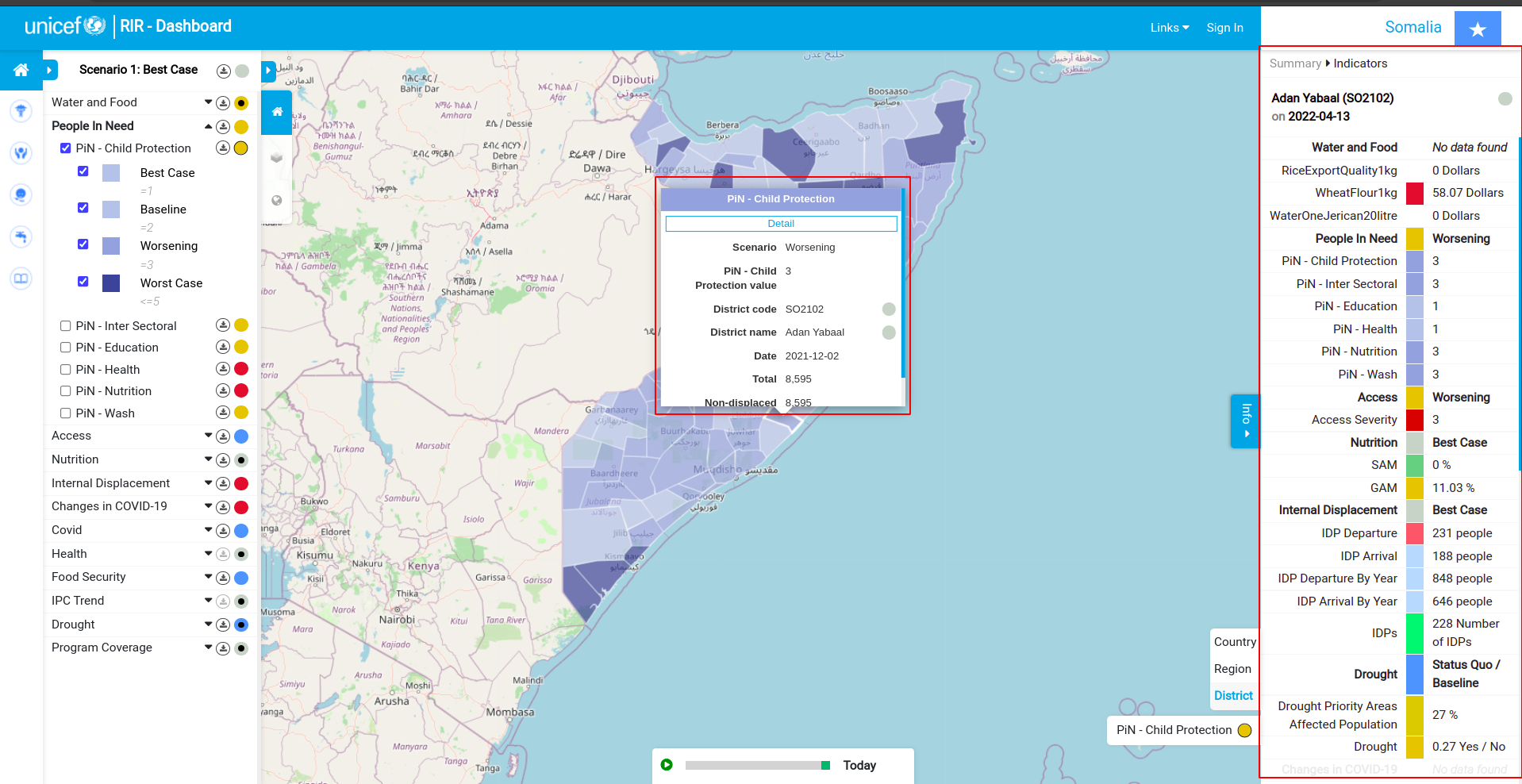Collapse the People In Need section arrow
The height and width of the screenshot is (784, 1522).
[x=208, y=126]
